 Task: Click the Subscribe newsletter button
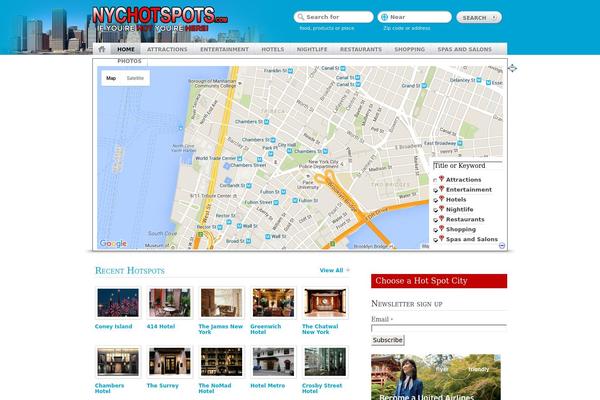pyautogui.click(x=388, y=340)
